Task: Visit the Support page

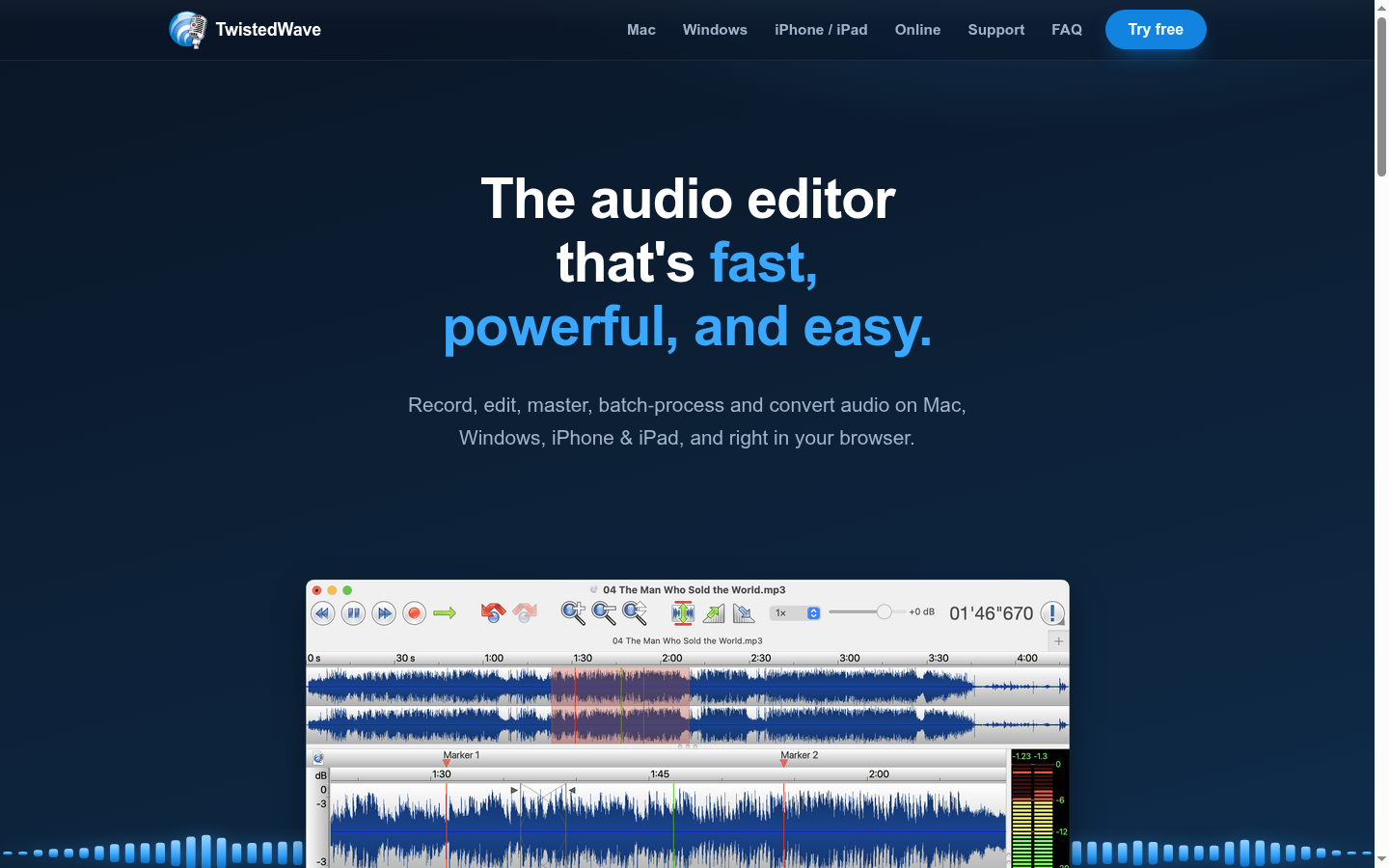Action: point(996,30)
